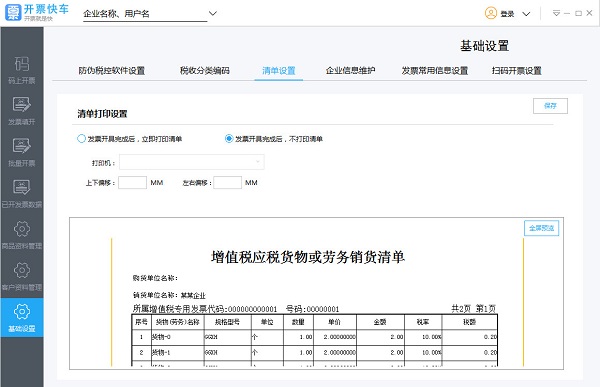The width and height of the screenshot is (600, 387).
Task: Click the 数量 column header
Action: (298, 322)
